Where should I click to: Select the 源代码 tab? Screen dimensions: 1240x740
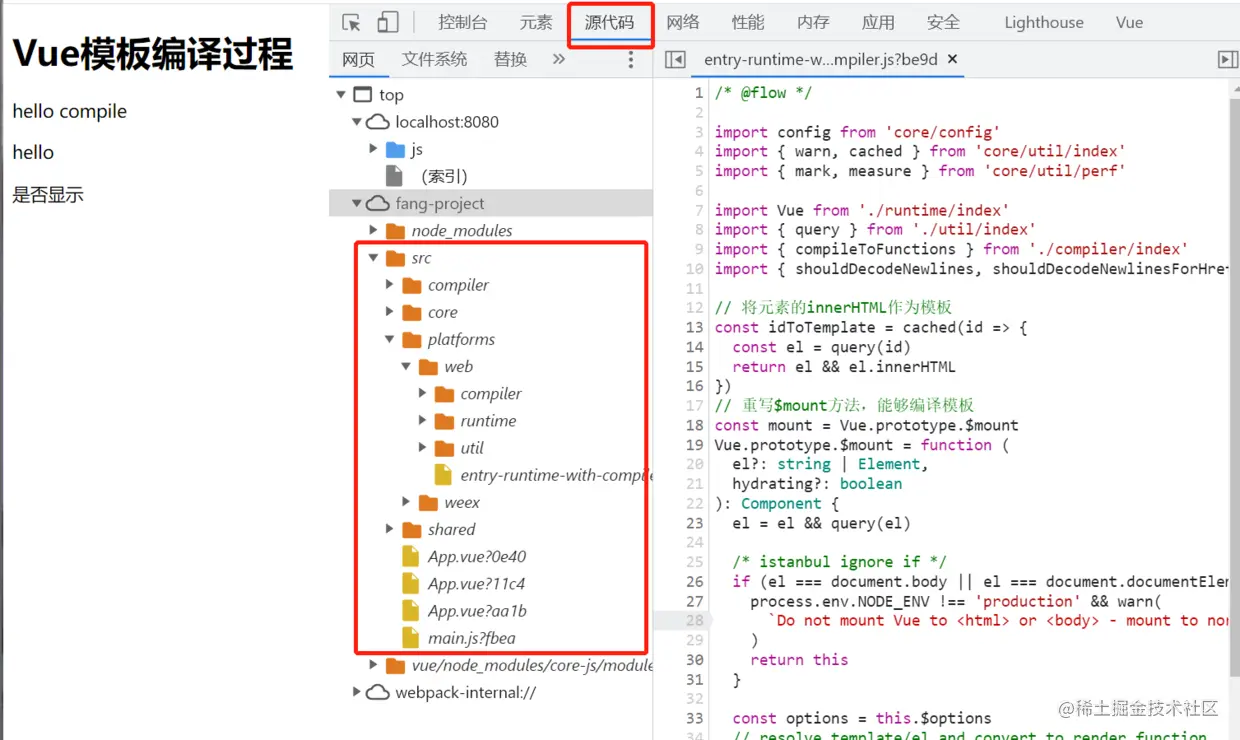[x=610, y=22]
